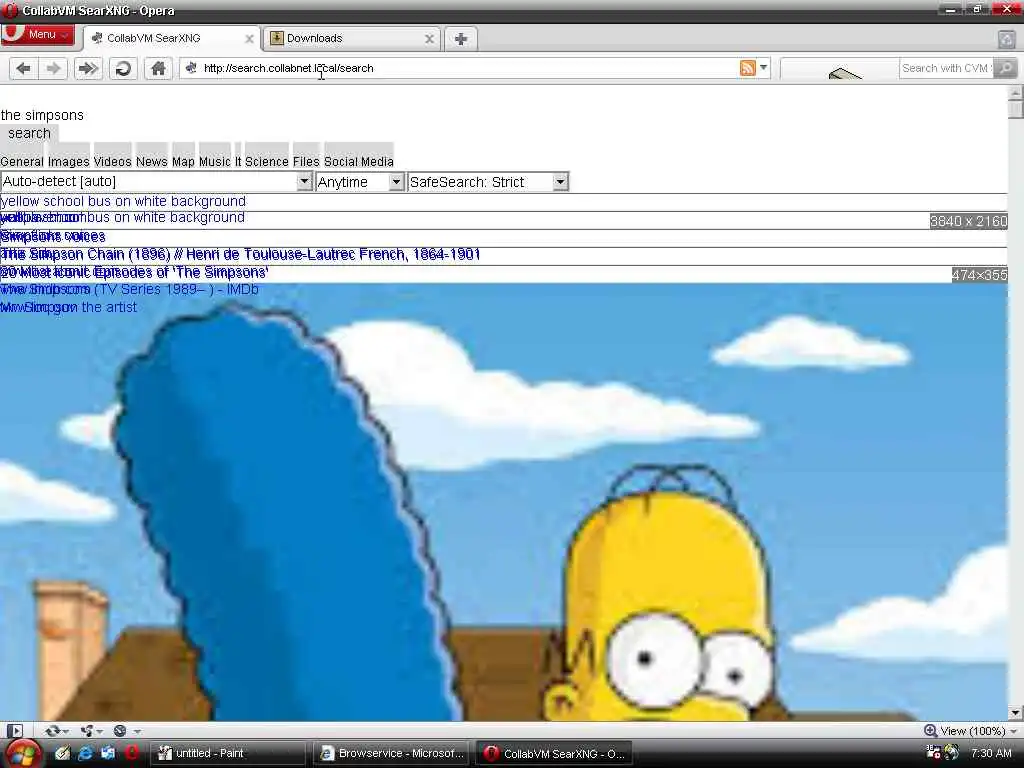The height and width of the screenshot is (768, 1024).
Task: Click the Opera Unite icon in status bar
Action: pyautogui.click(x=87, y=730)
